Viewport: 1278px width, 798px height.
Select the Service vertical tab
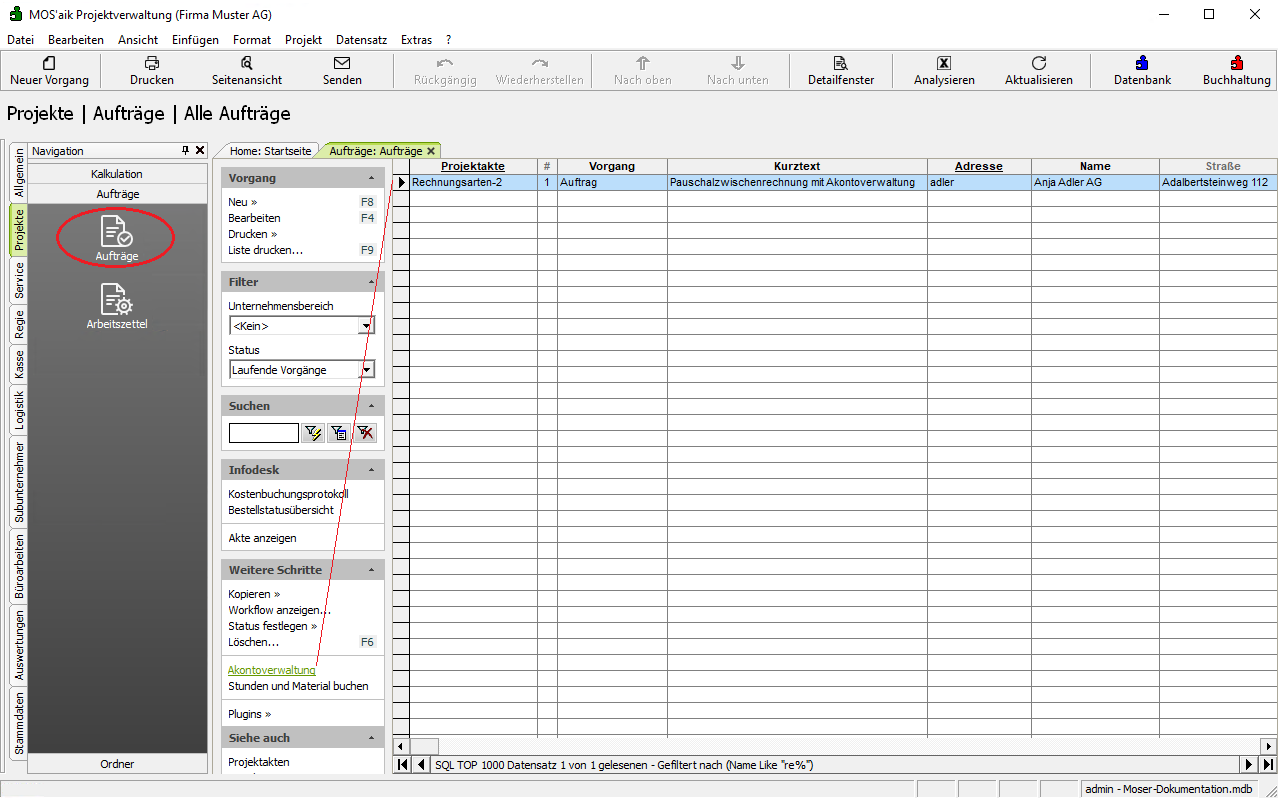19,282
